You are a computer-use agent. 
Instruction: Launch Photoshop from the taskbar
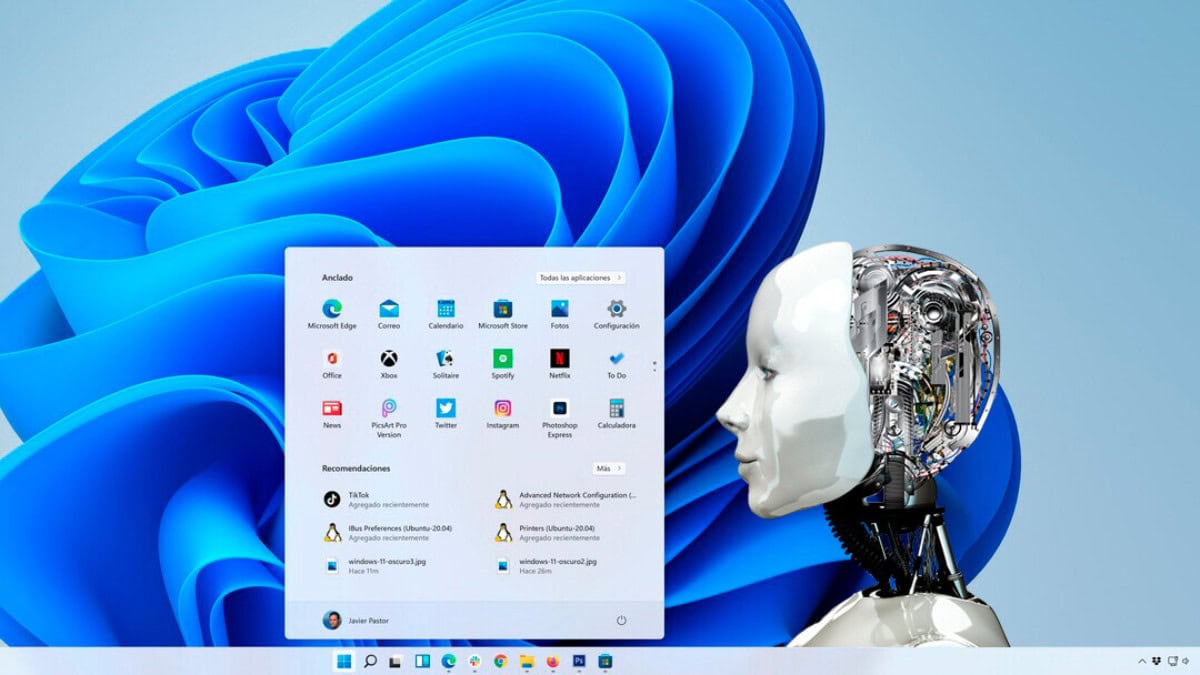coord(579,661)
